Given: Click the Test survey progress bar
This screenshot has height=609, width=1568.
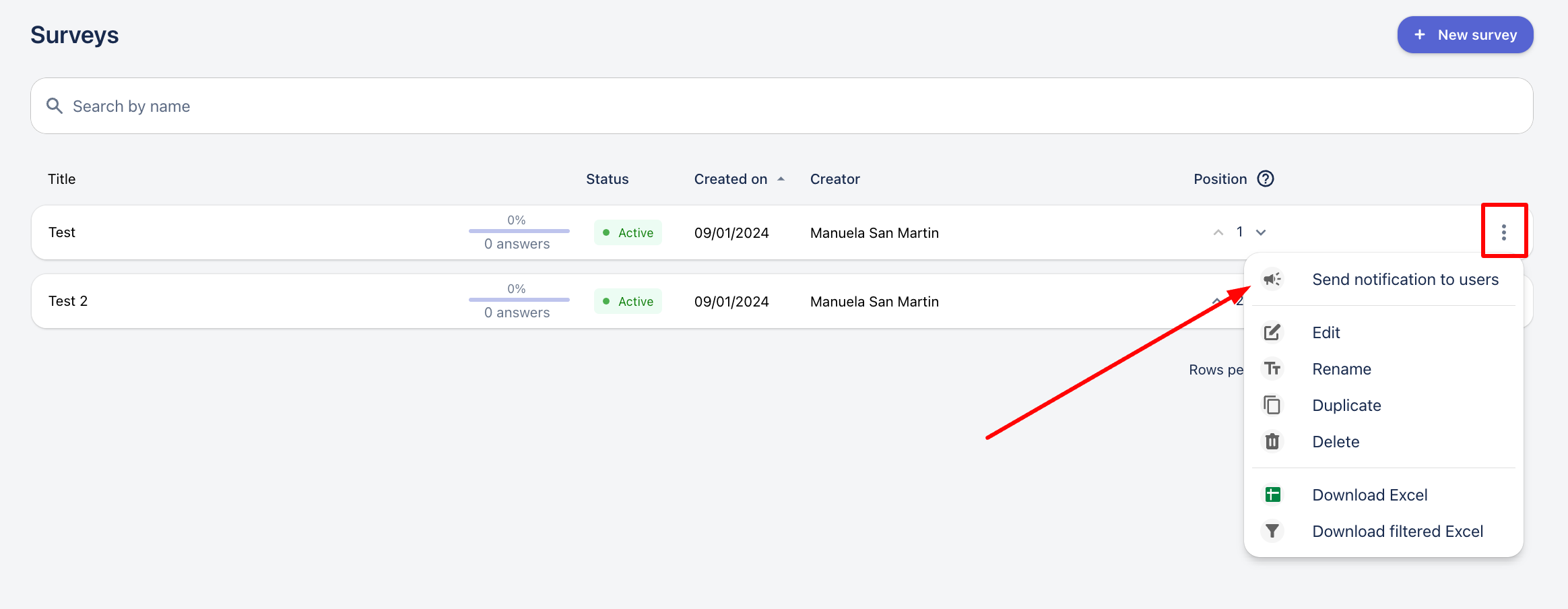Looking at the screenshot, I should click(x=519, y=231).
